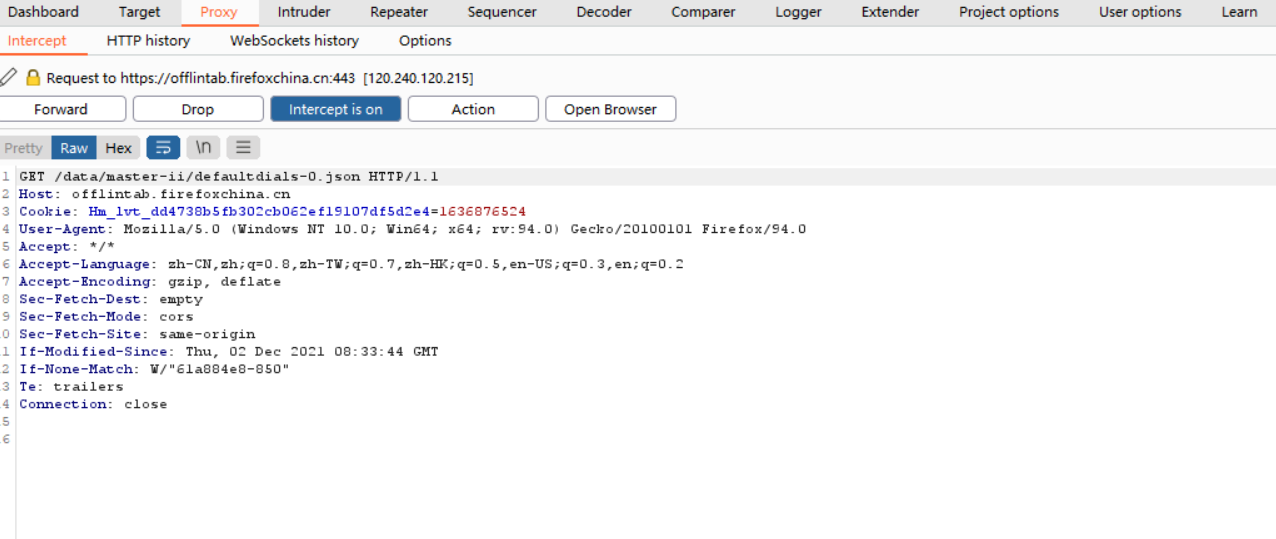The image size is (1276, 539).
Task: Click the User-Agent header line
Action: pos(412,229)
